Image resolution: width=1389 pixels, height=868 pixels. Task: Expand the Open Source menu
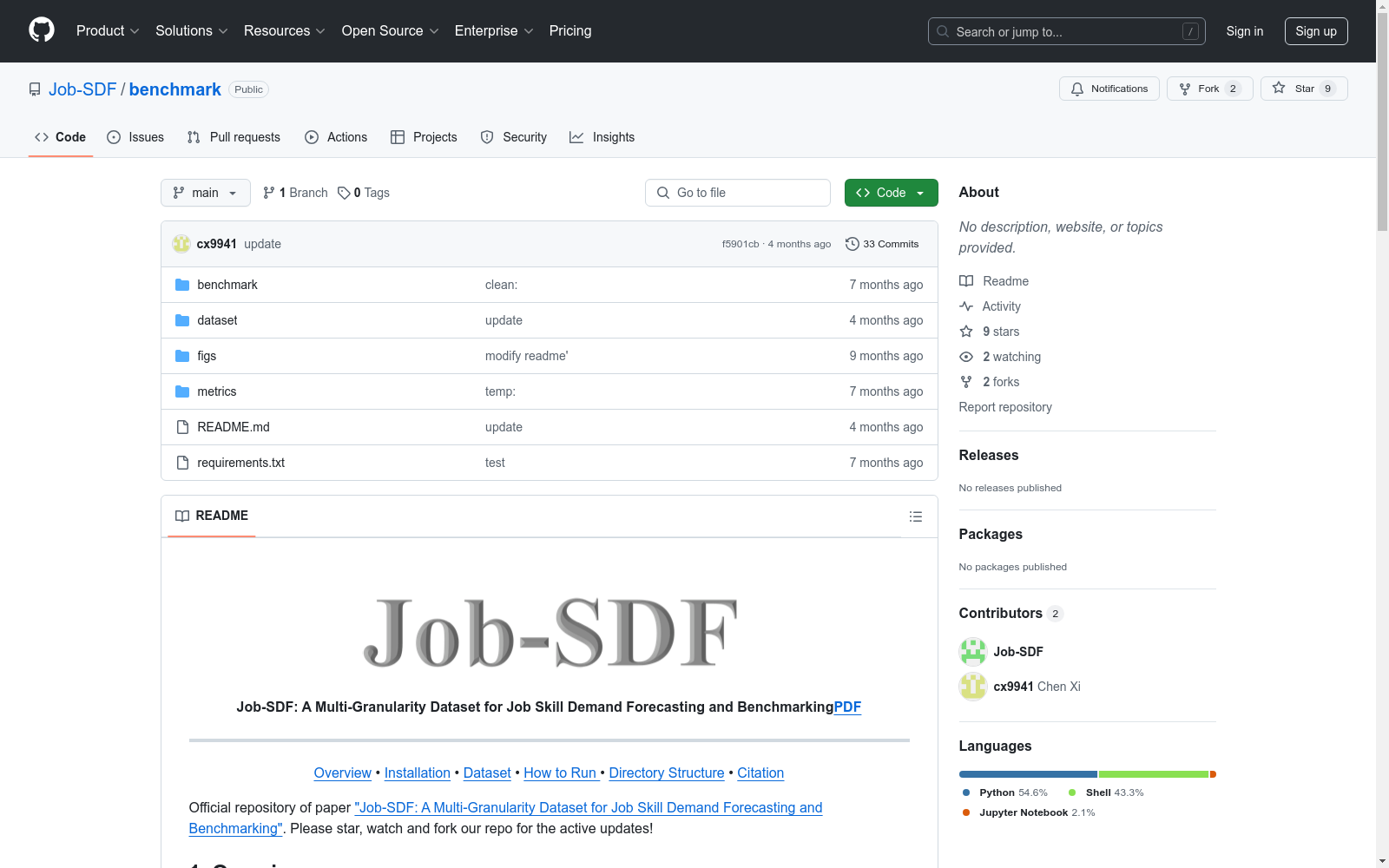[x=391, y=30]
